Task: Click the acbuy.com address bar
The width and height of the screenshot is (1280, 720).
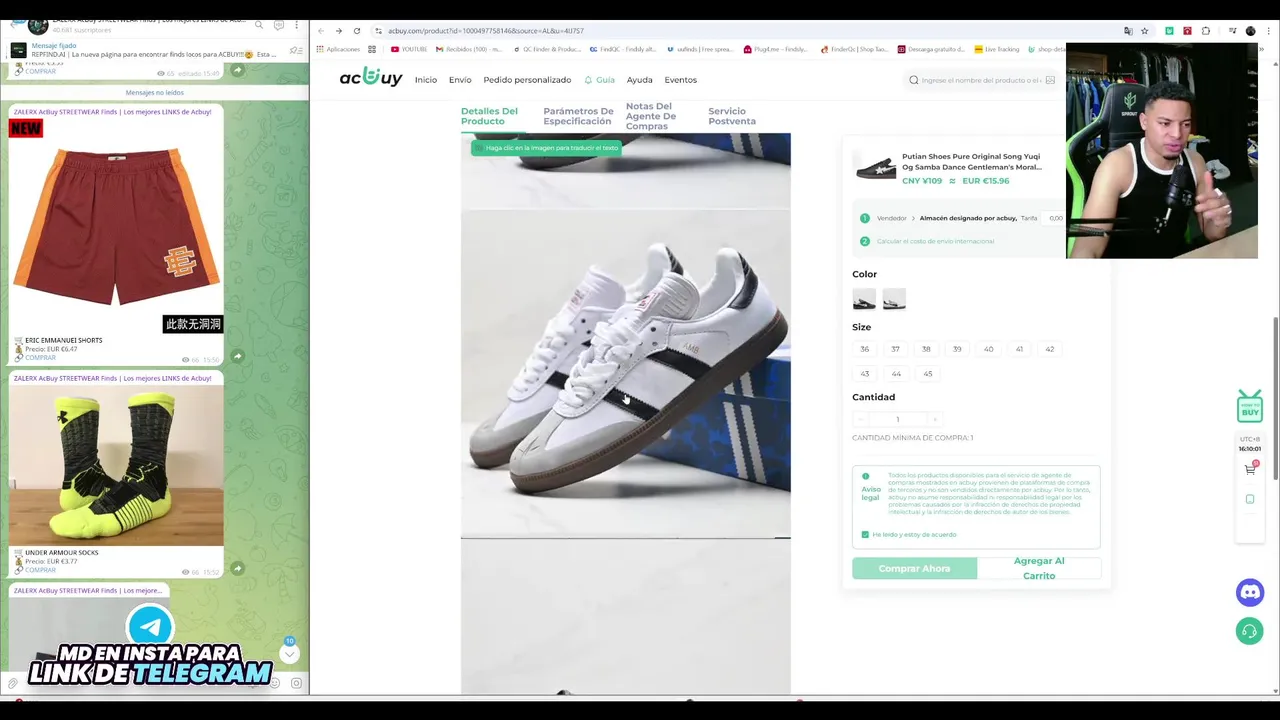Action: point(740,31)
